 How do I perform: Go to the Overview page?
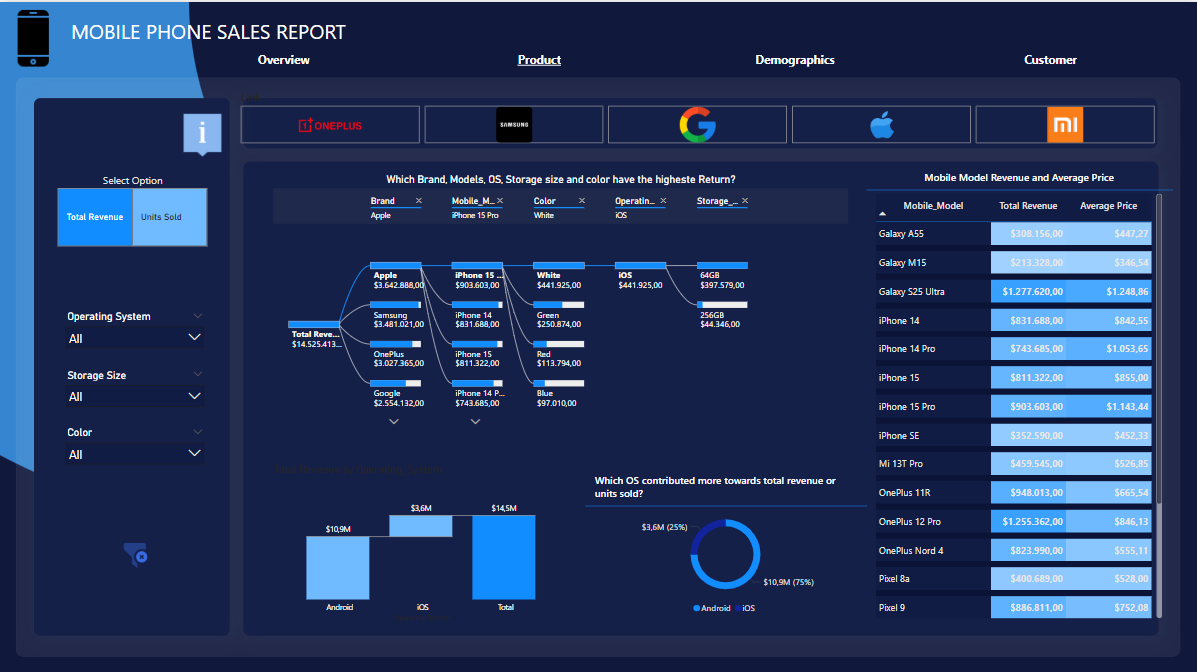283,60
